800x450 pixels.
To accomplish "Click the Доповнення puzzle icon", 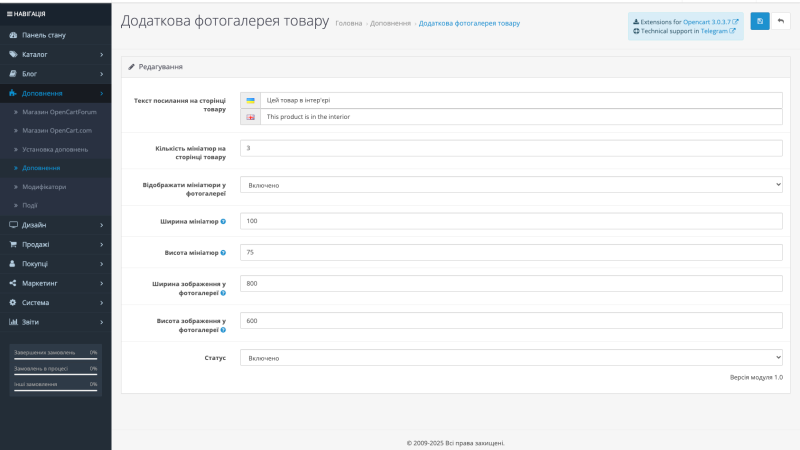I will tap(13, 93).
